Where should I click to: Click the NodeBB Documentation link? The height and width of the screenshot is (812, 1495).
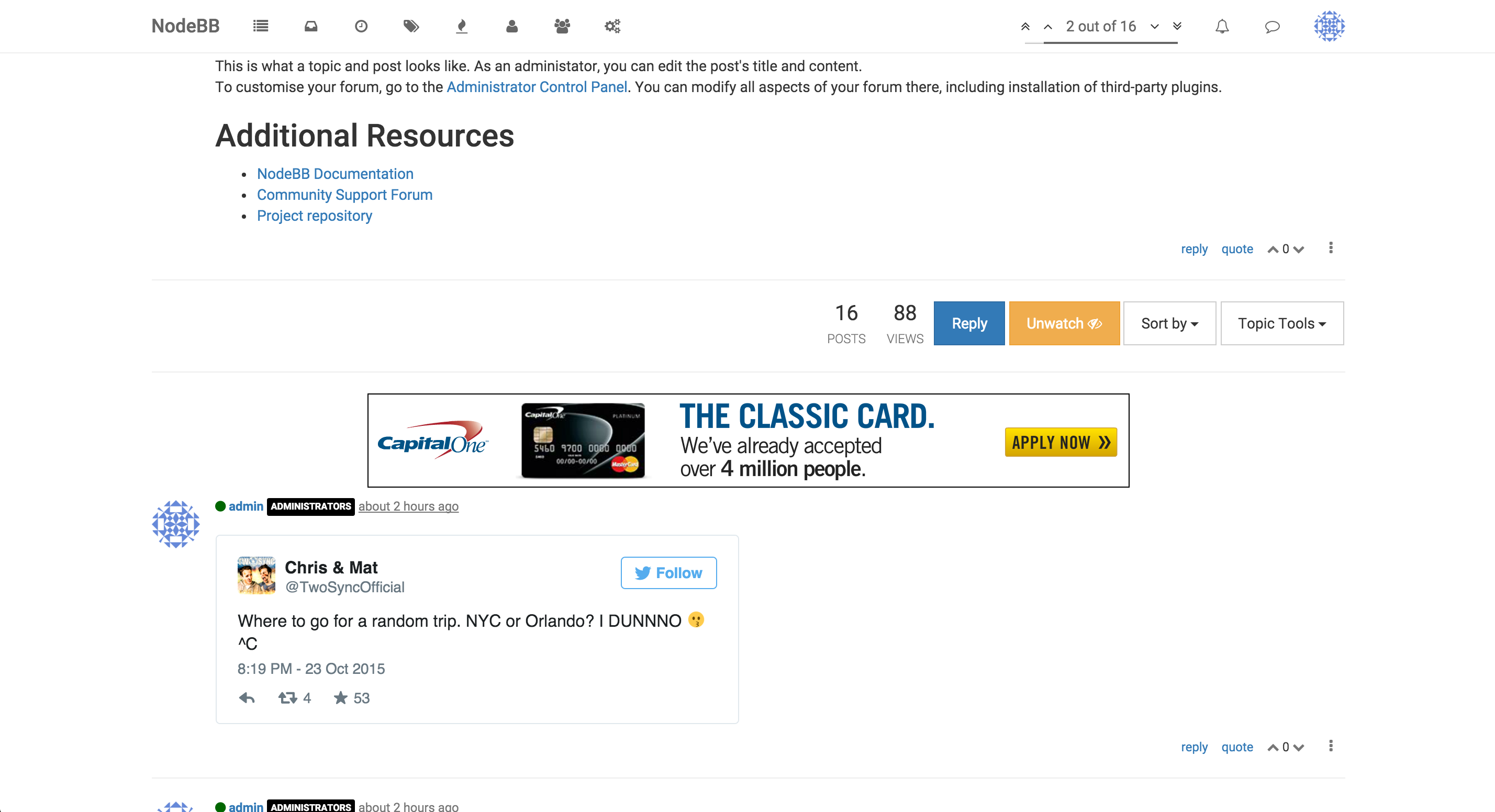pos(334,174)
